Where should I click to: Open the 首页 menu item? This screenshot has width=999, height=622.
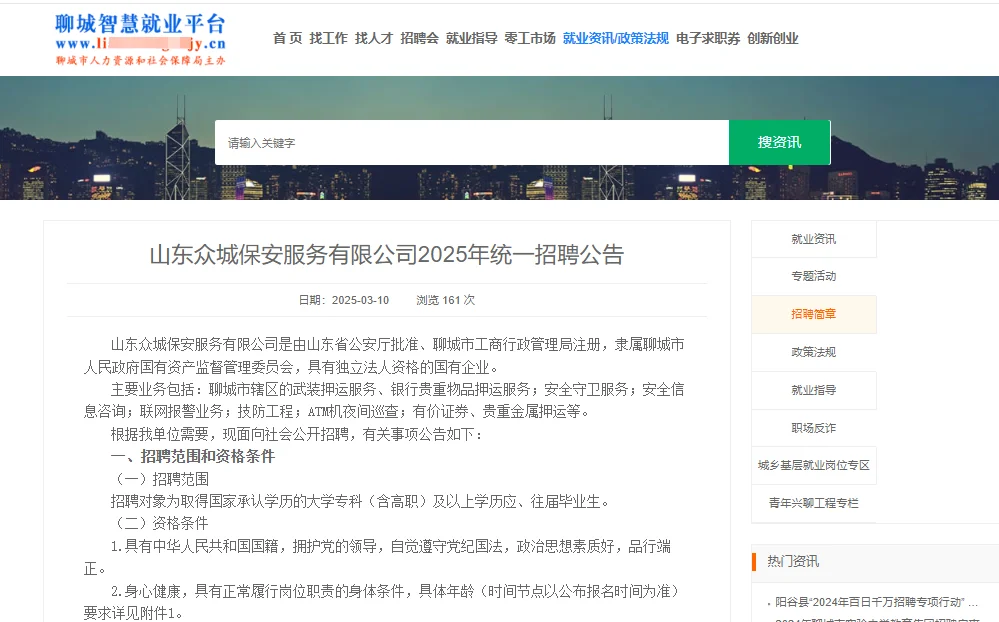pos(286,39)
